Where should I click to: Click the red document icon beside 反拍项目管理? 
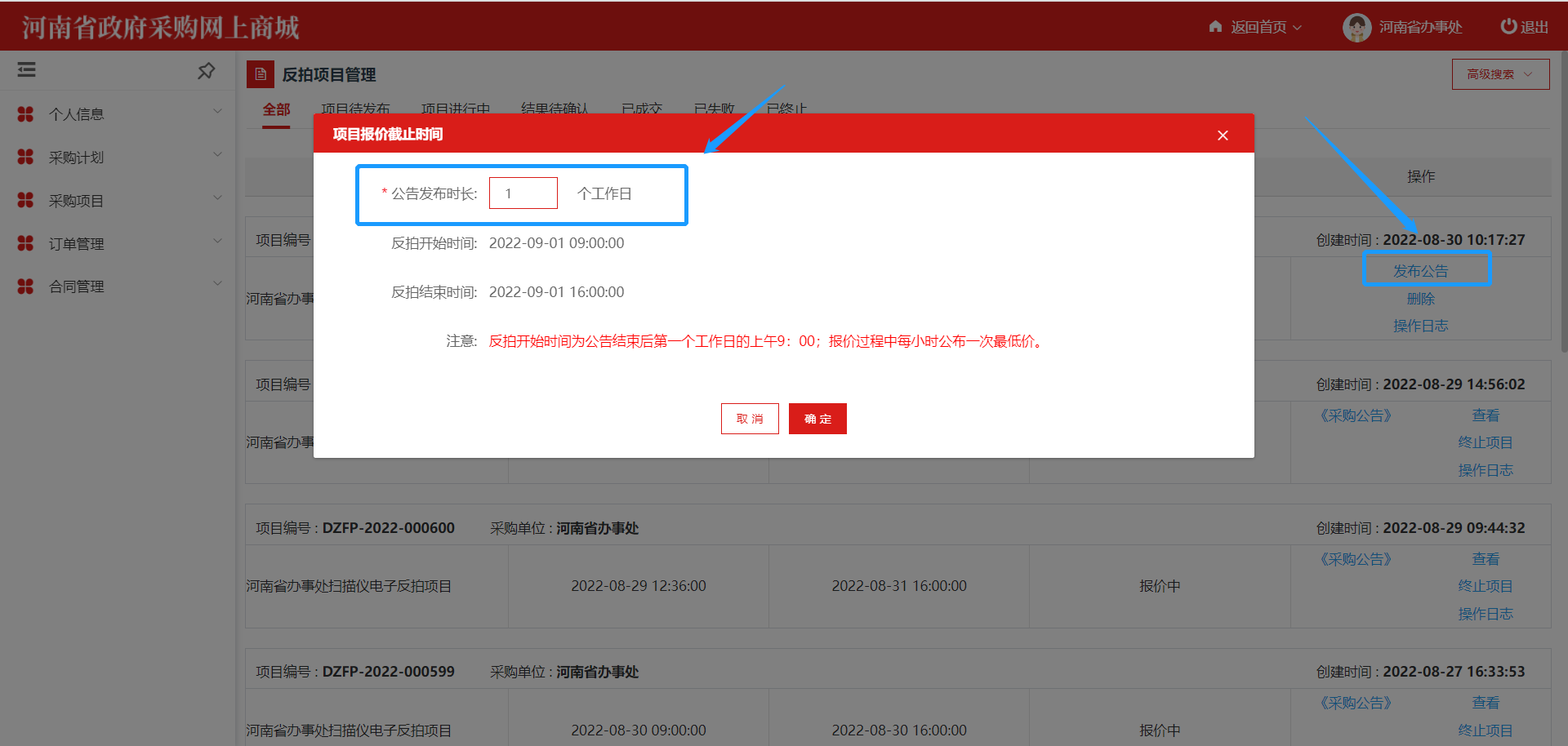click(261, 74)
